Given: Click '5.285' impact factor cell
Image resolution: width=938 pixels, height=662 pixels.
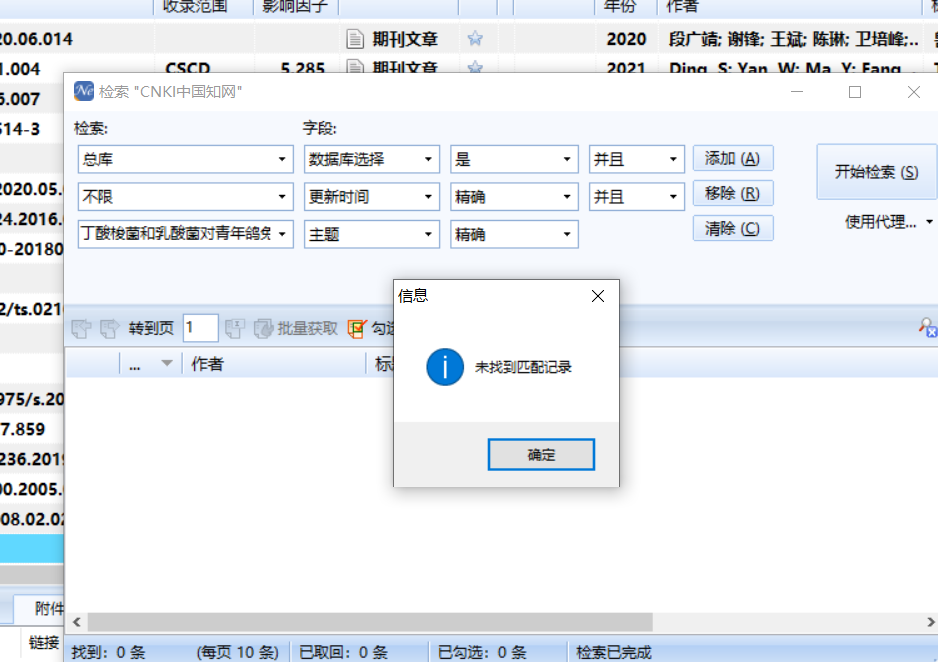Looking at the screenshot, I should coord(303,68).
